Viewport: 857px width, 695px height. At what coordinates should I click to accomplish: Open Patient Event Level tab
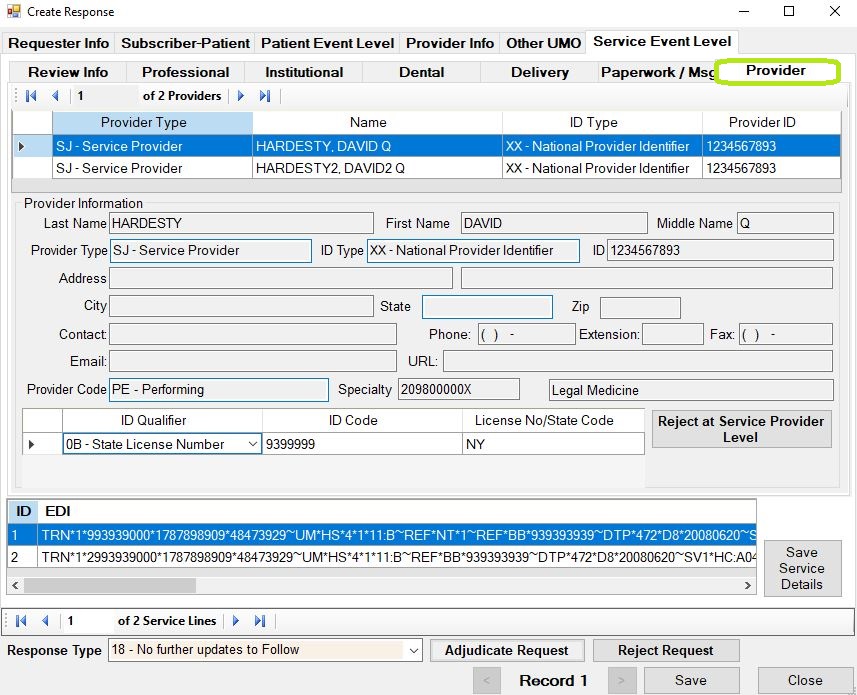tap(327, 43)
